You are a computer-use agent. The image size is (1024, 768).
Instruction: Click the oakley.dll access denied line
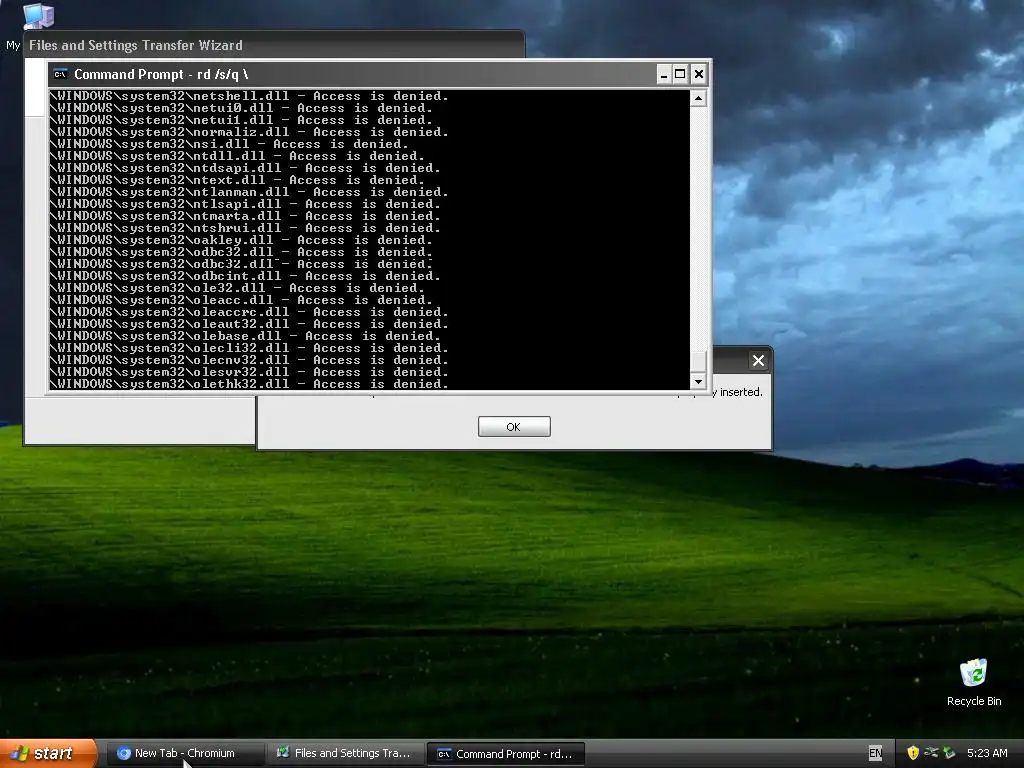point(241,240)
